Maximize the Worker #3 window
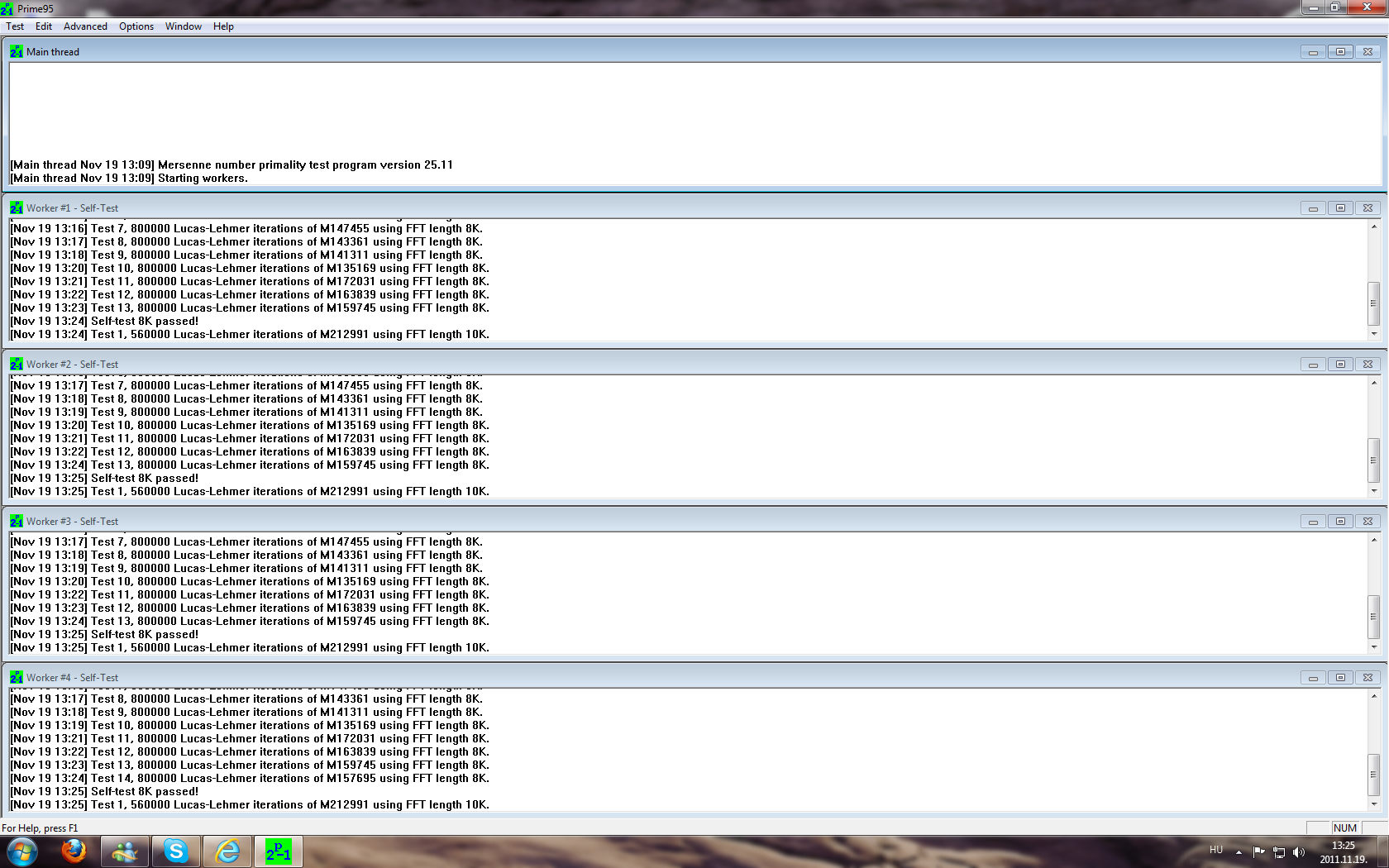1389x868 pixels. tap(1340, 522)
